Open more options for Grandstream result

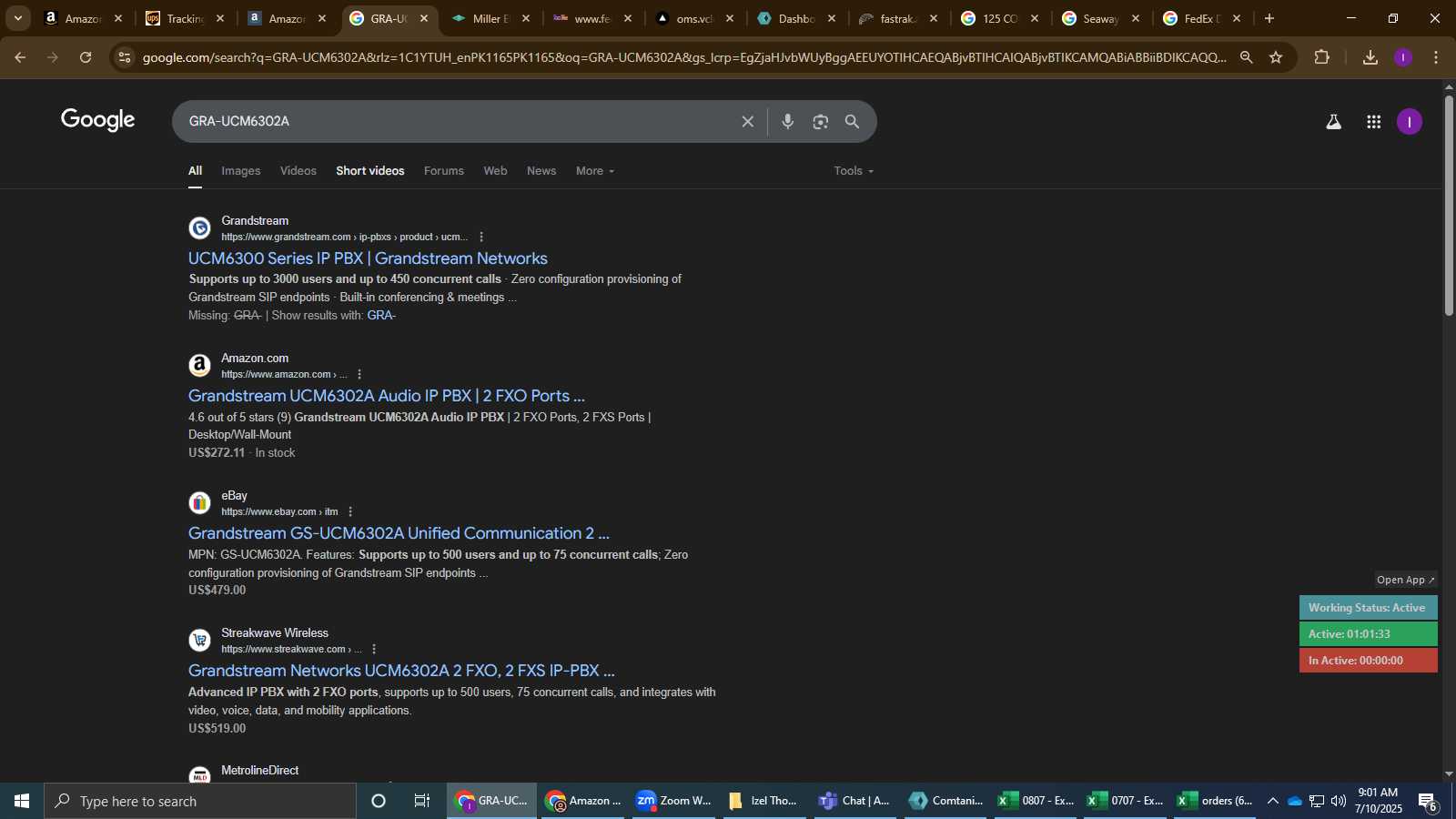(481, 237)
